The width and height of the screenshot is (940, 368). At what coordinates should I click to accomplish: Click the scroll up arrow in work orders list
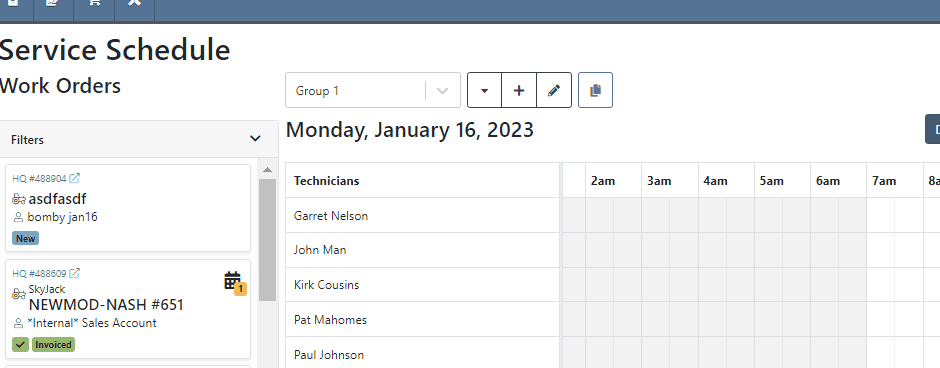[x=267, y=170]
